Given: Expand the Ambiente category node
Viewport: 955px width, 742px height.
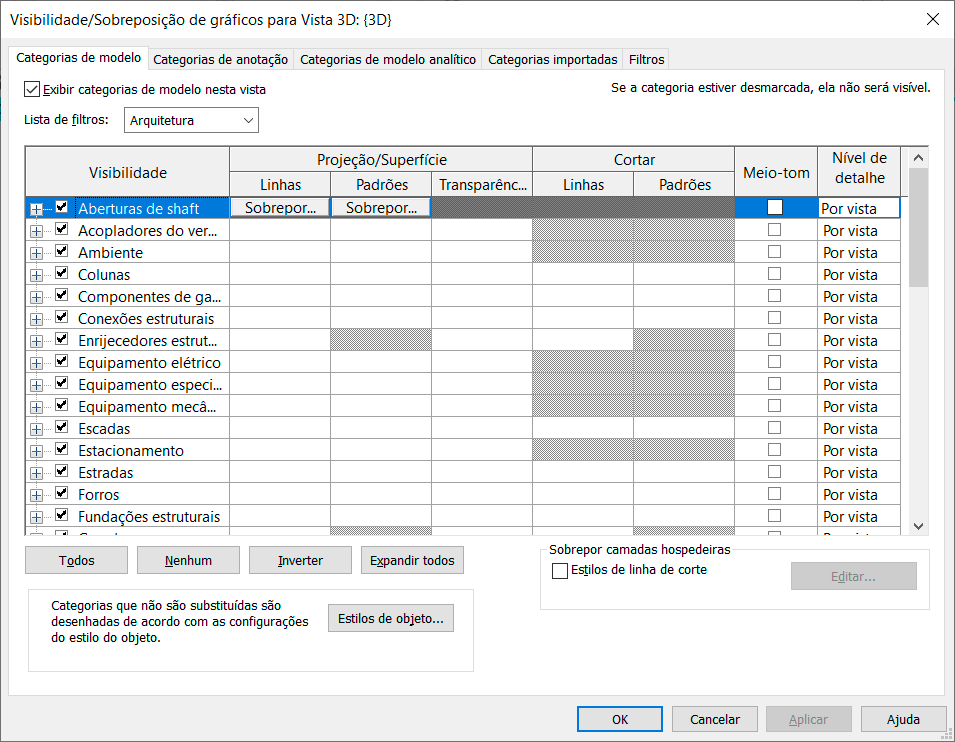Looking at the screenshot, I should pyautogui.click(x=37, y=253).
